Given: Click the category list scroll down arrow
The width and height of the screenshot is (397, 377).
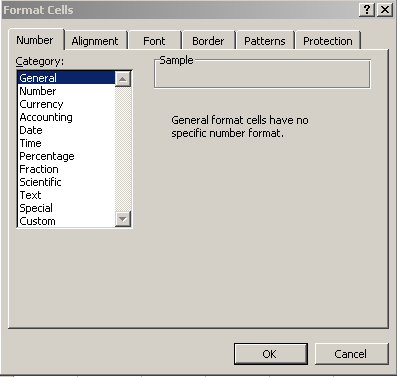Looking at the screenshot, I should [x=123, y=219].
